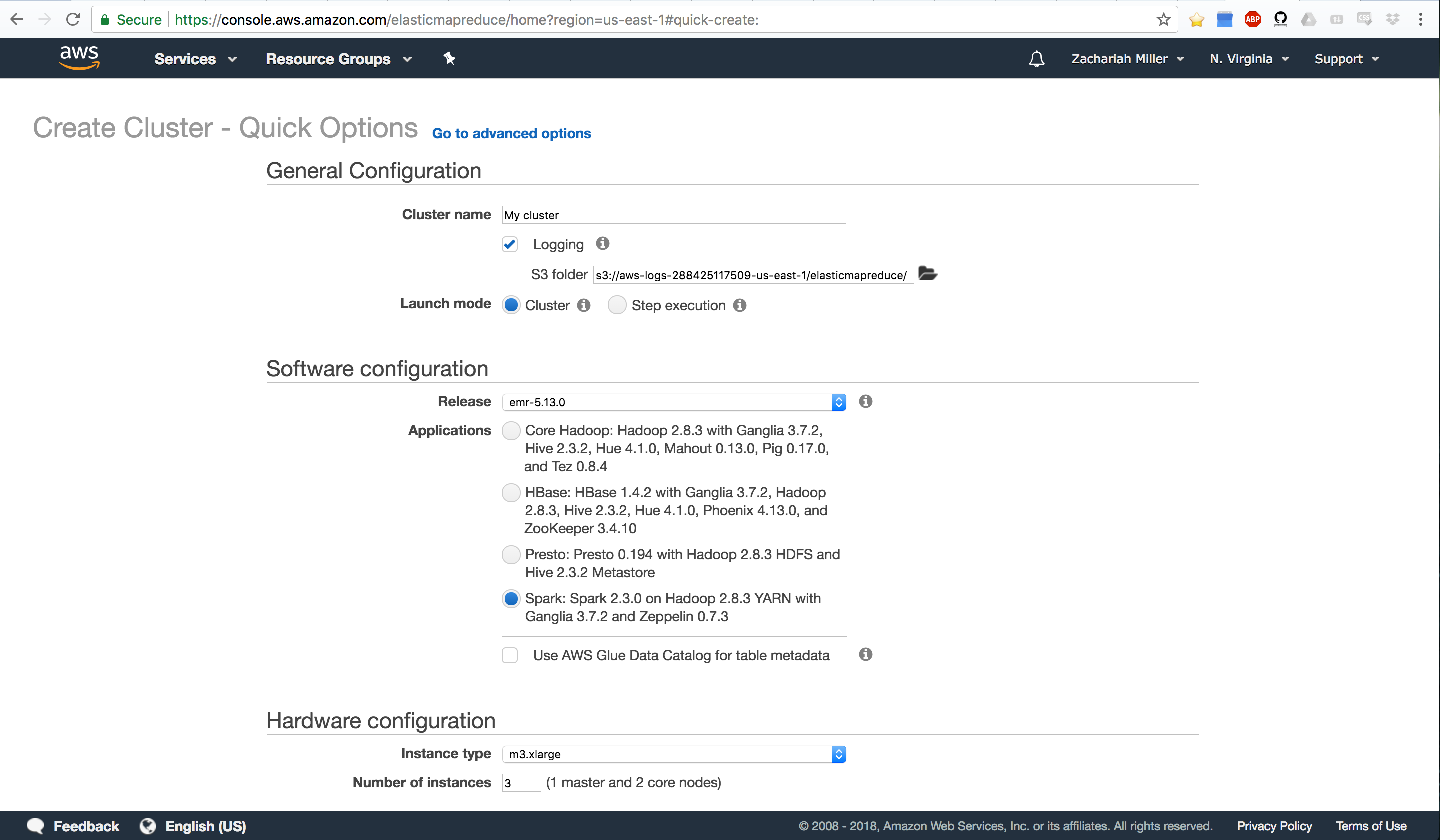Click the Number of instances field

(x=521, y=783)
